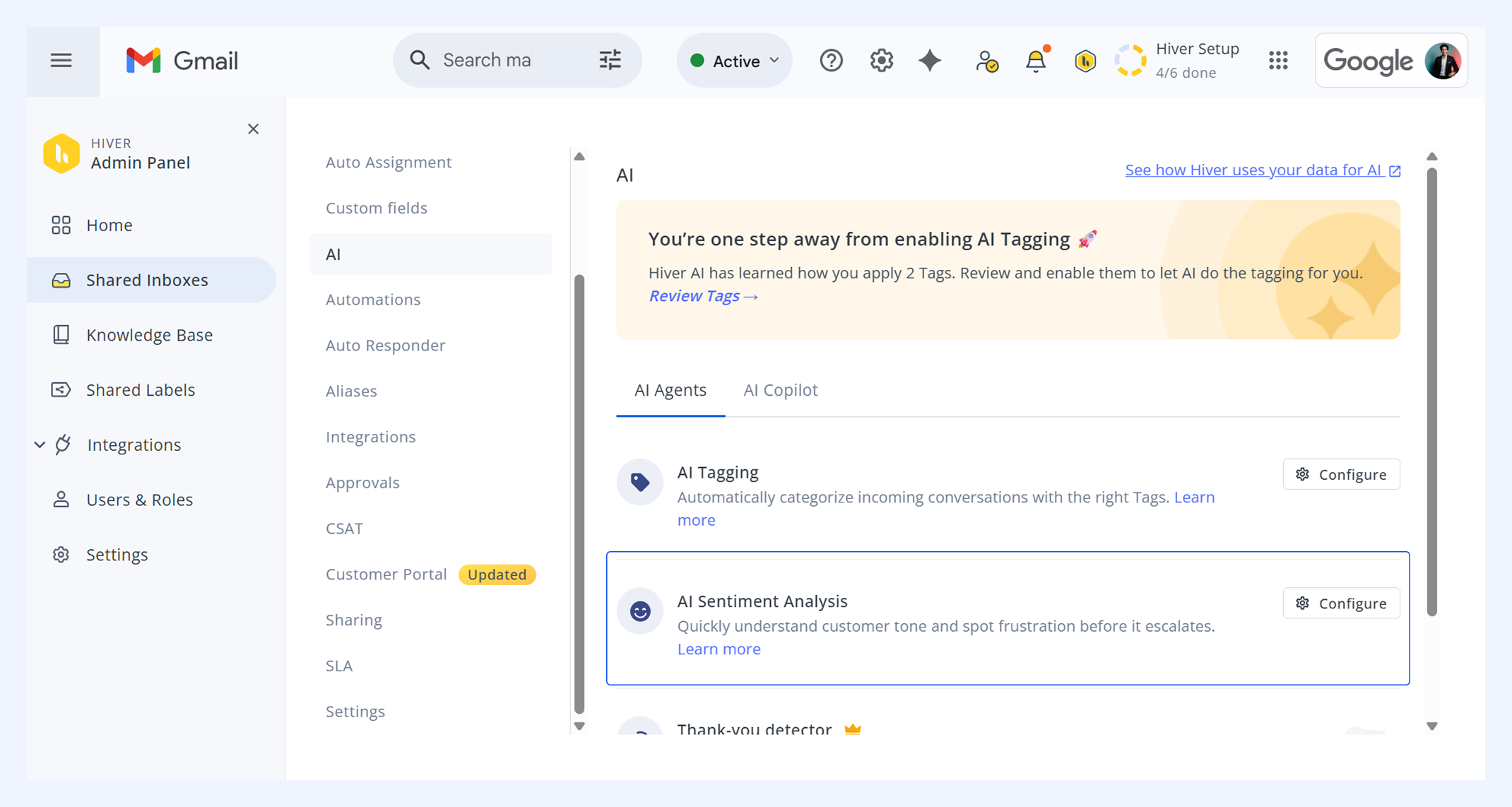Viewport: 1512px width, 807px height.
Task: Click Configure for AI Tagging
Action: point(1341,474)
